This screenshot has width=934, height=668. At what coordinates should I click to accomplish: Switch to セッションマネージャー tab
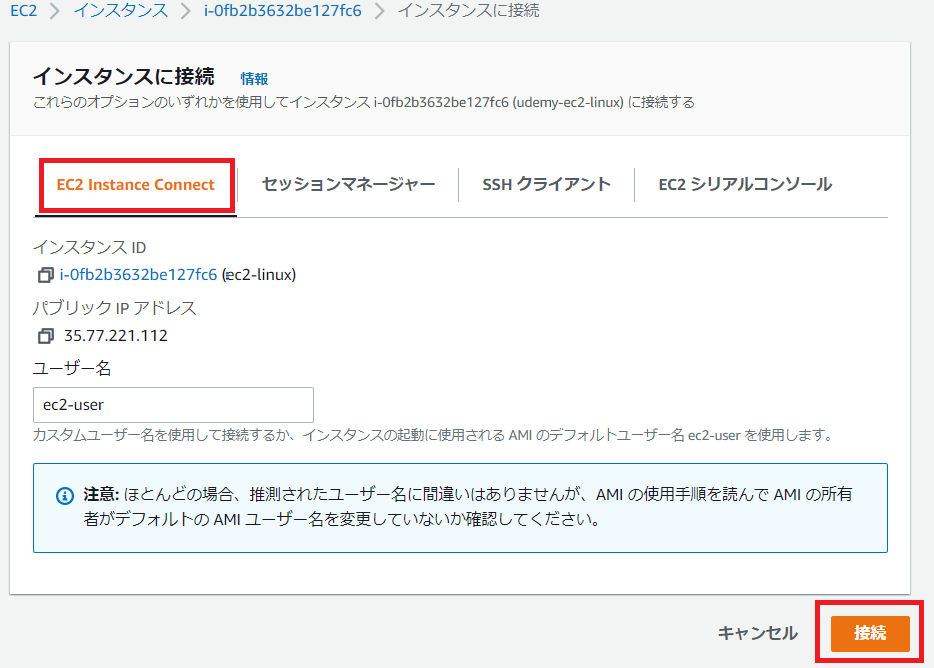[348, 185]
